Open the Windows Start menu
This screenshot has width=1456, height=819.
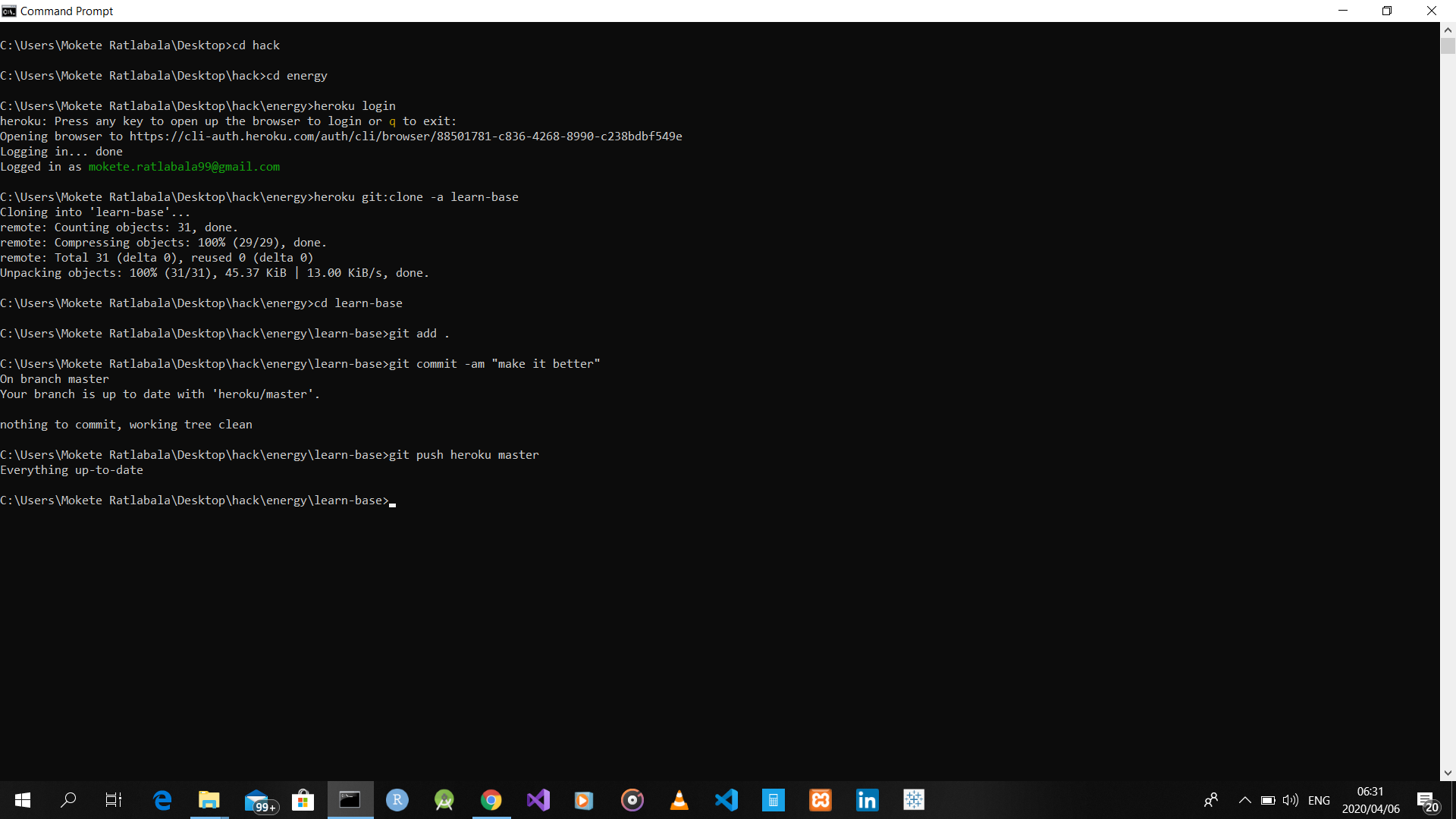point(23,800)
